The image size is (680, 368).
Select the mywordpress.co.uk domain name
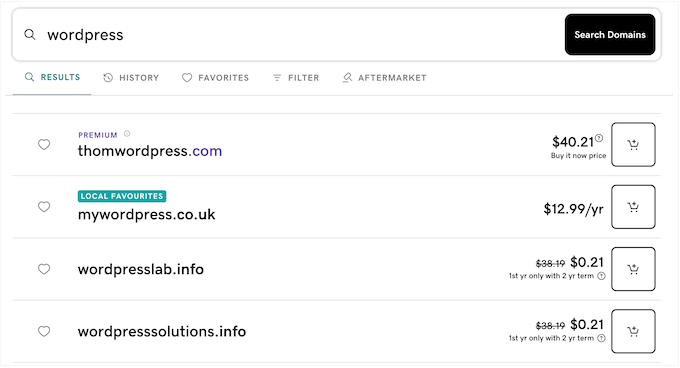coord(147,214)
